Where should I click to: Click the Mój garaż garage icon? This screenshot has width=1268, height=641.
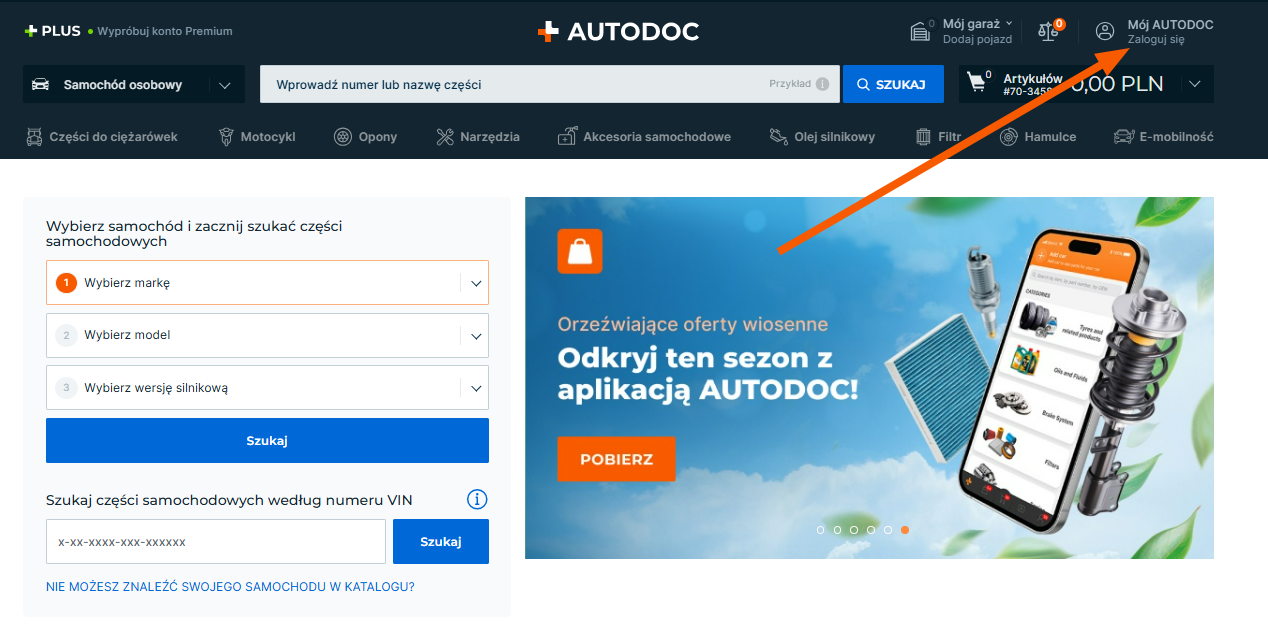920,31
